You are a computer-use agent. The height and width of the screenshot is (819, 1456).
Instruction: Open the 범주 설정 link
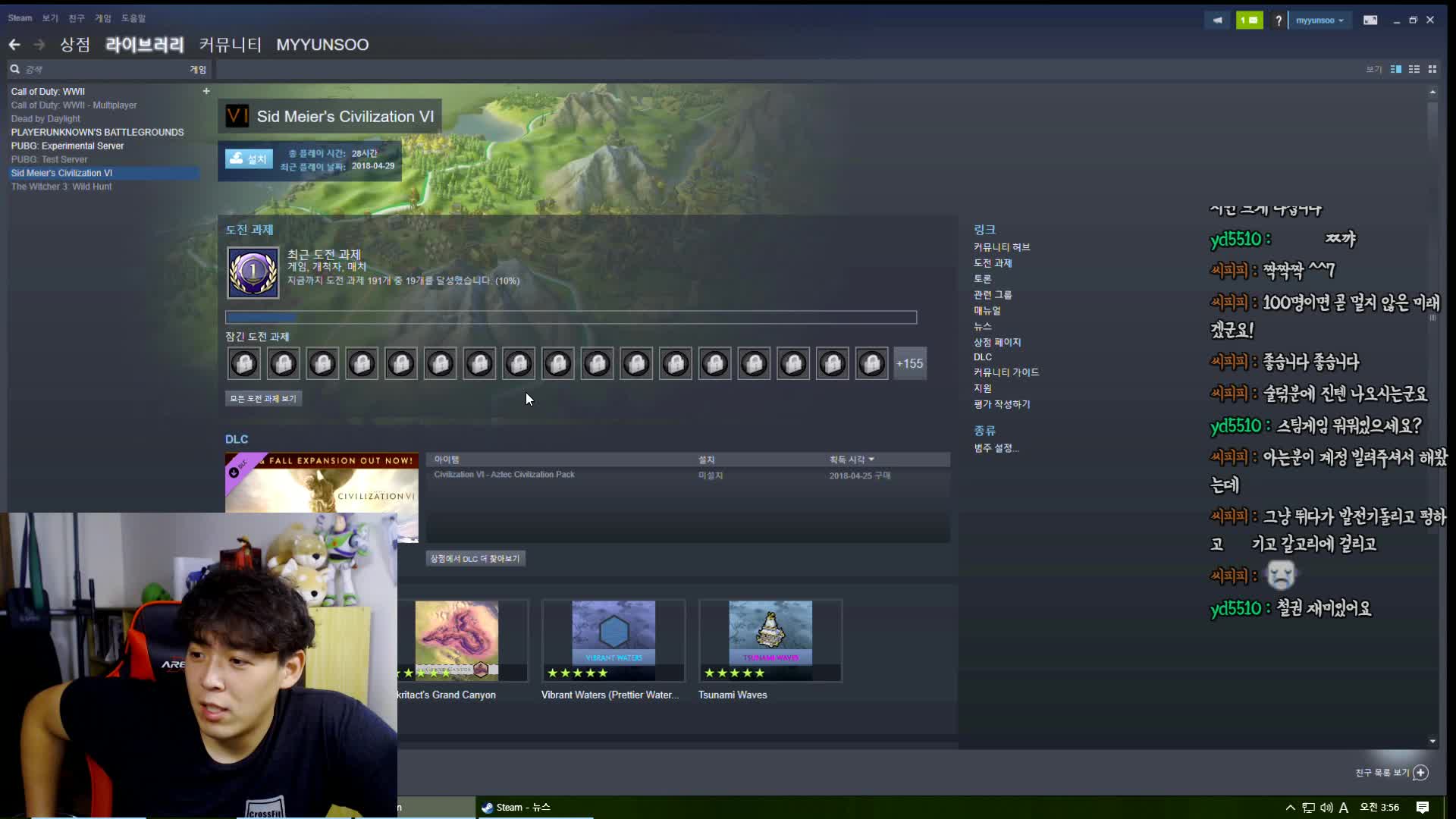point(996,448)
